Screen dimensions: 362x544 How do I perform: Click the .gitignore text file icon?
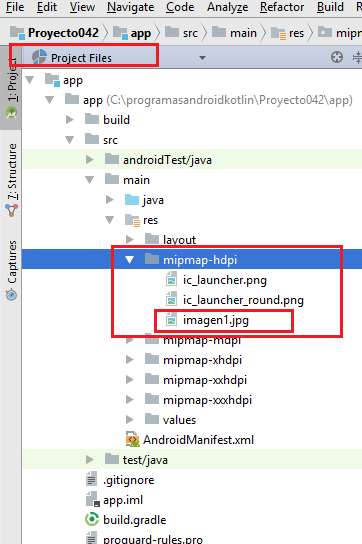[x=91, y=480]
